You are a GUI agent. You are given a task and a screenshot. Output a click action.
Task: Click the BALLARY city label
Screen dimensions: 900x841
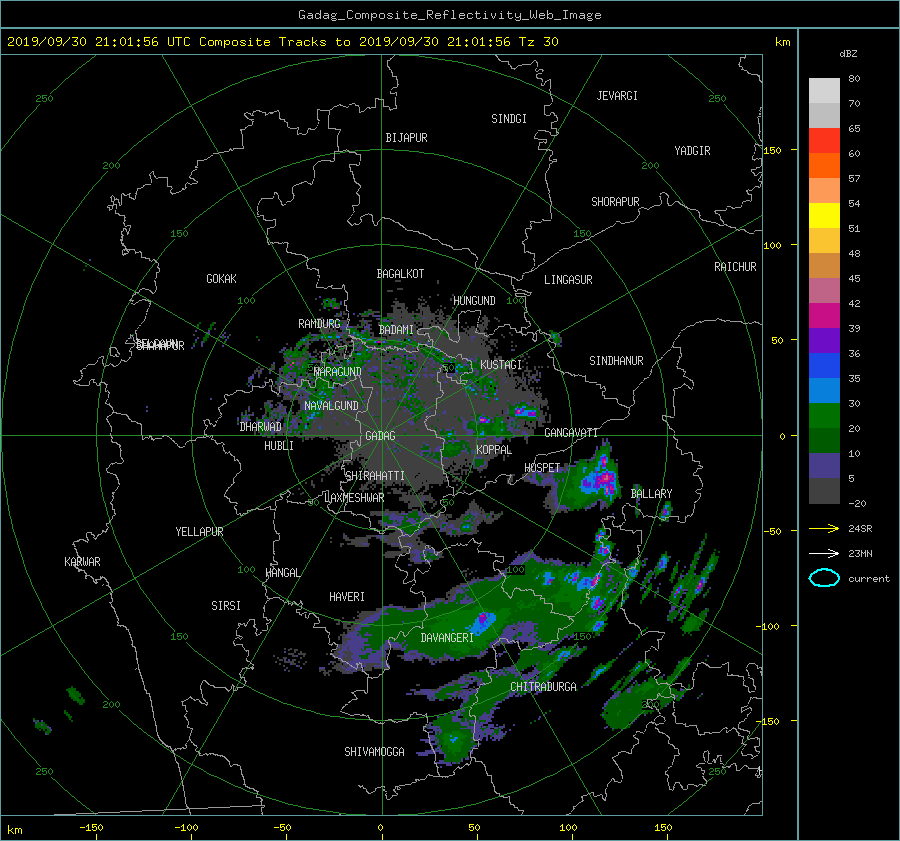(x=651, y=494)
